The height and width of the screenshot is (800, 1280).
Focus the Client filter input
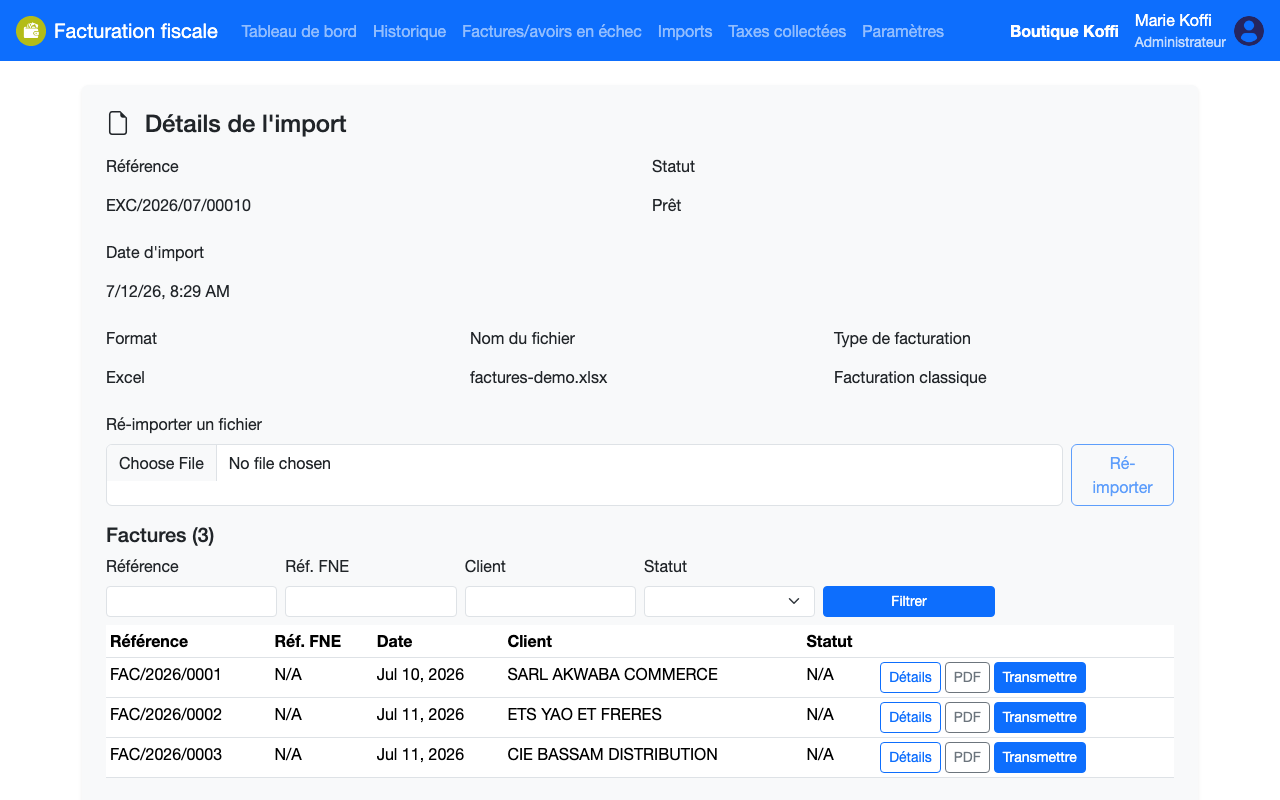[x=550, y=601]
